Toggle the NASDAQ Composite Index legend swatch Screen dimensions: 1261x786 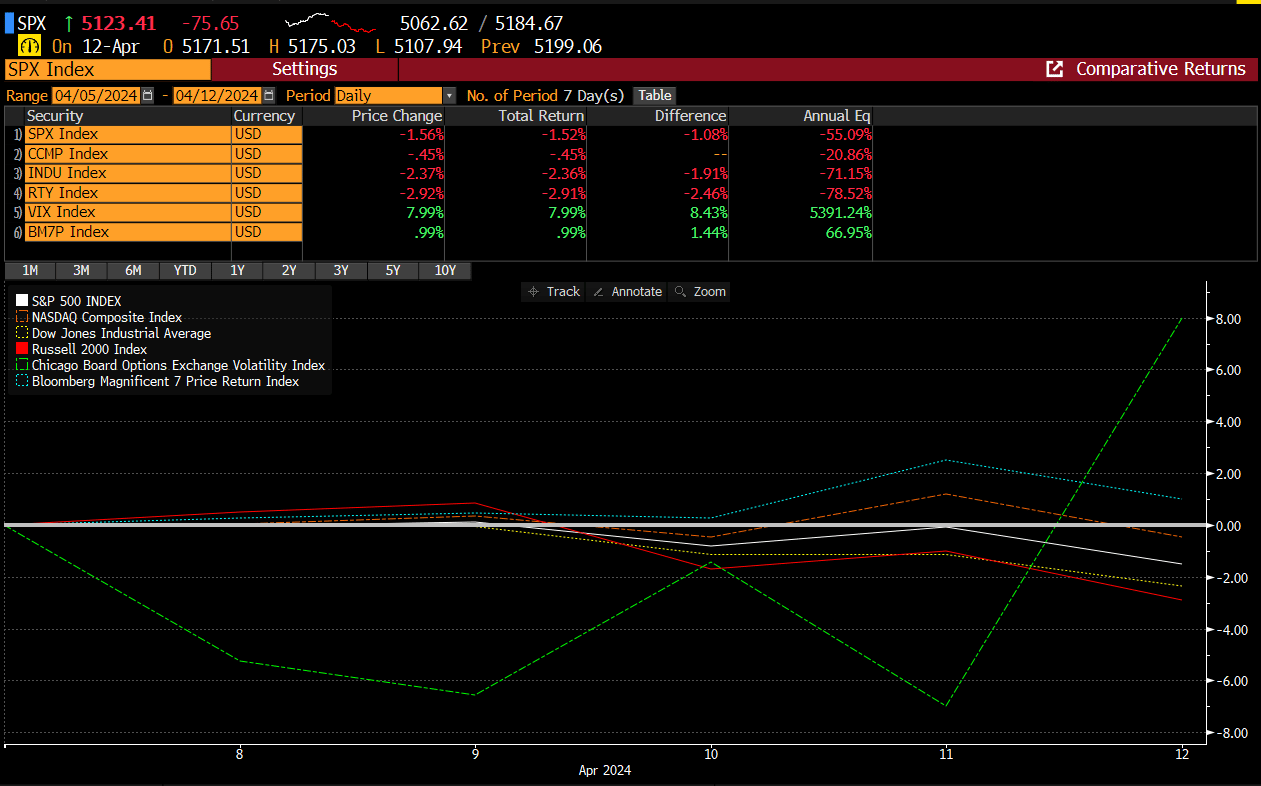22,317
